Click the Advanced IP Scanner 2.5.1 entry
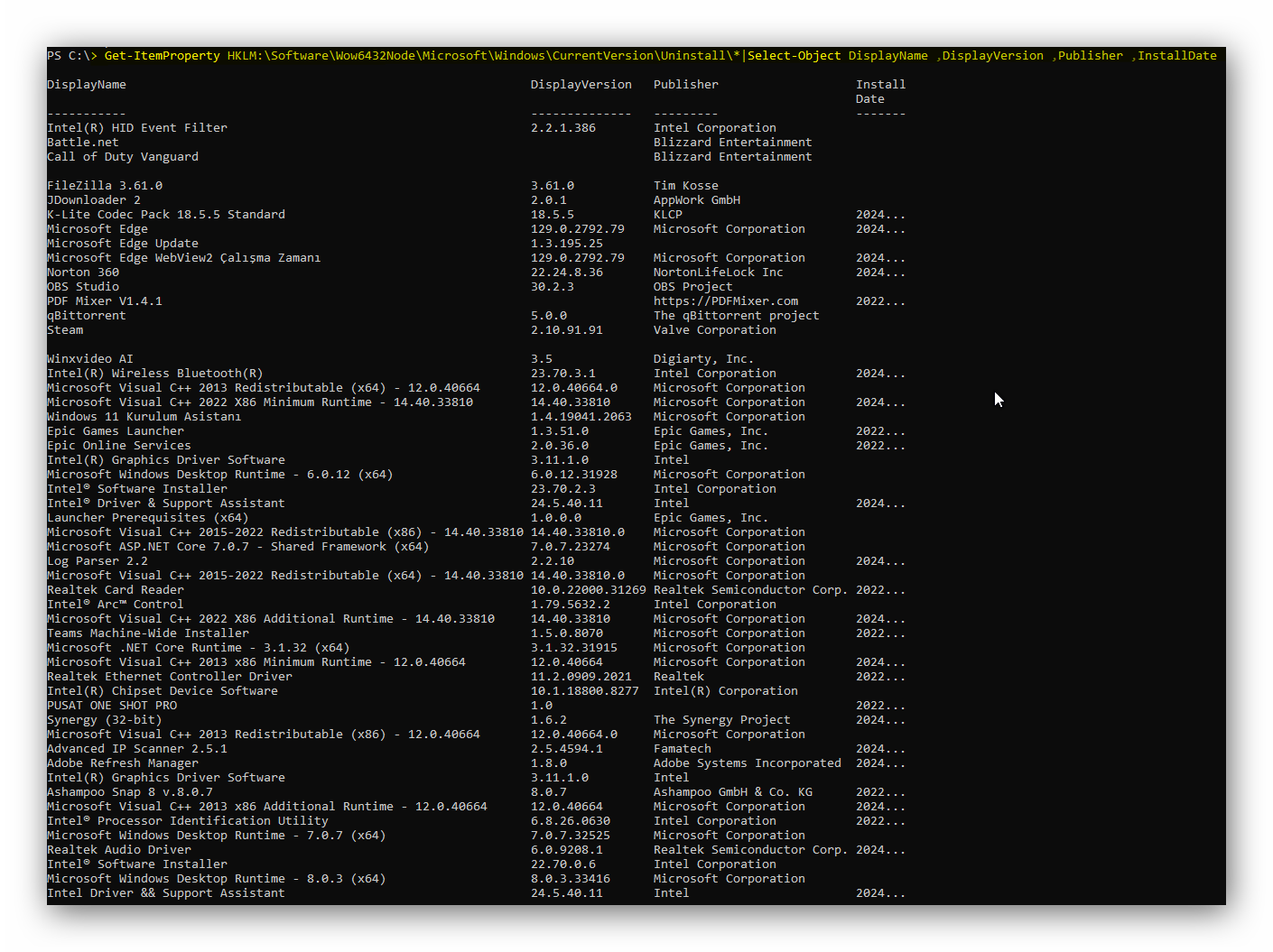Image resolution: width=1273 pixels, height=952 pixels. (x=136, y=749)
